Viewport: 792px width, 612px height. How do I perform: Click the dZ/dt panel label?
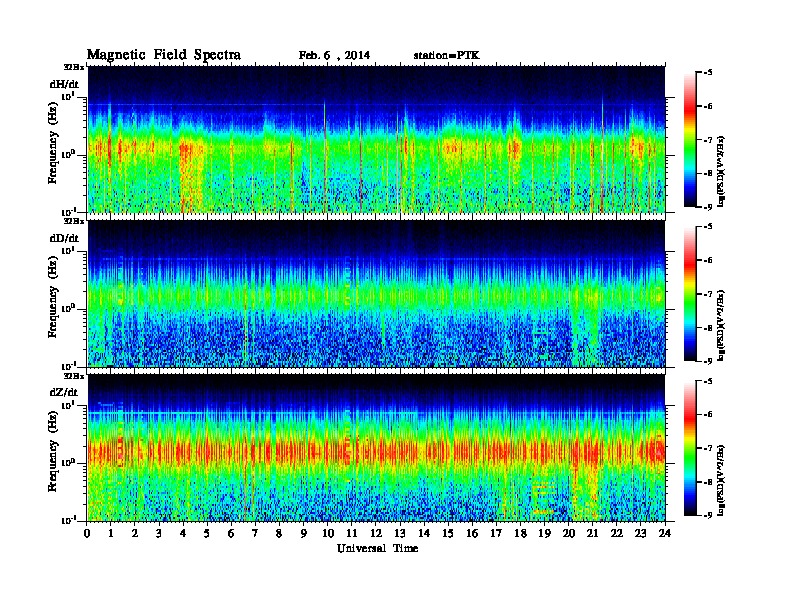(64, 392)
